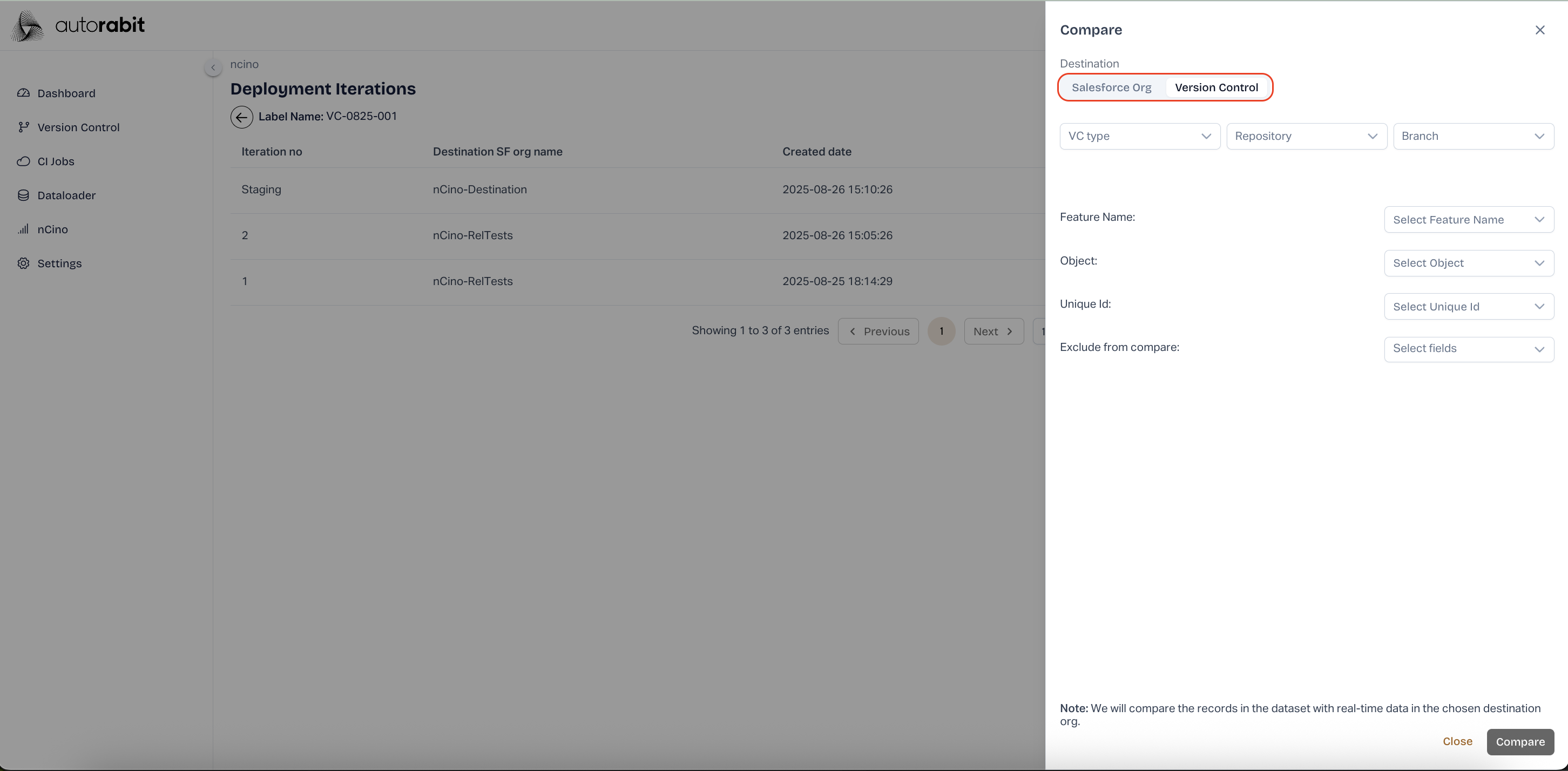The width and height of the screenshot is (1568, 771).
Task: Switch destination to Salesforce Org
Action: coord(1111,87)
